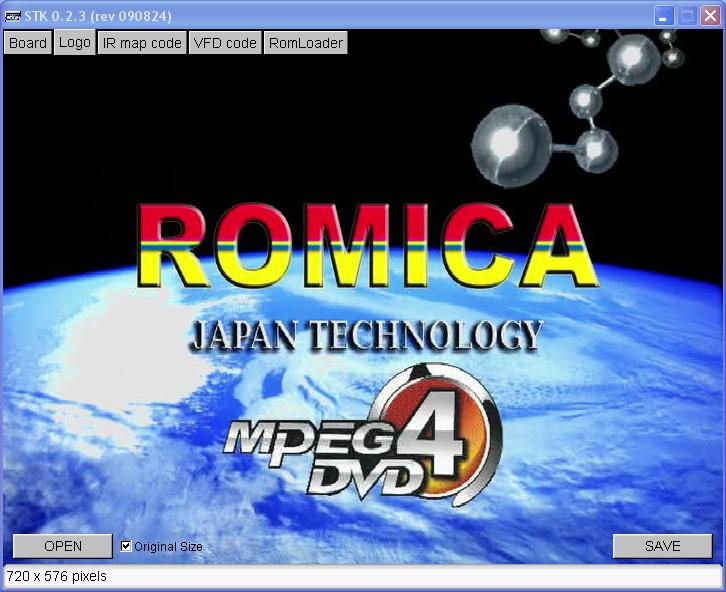
Task: Switch to the Board tab
Action: click(28, 43)
